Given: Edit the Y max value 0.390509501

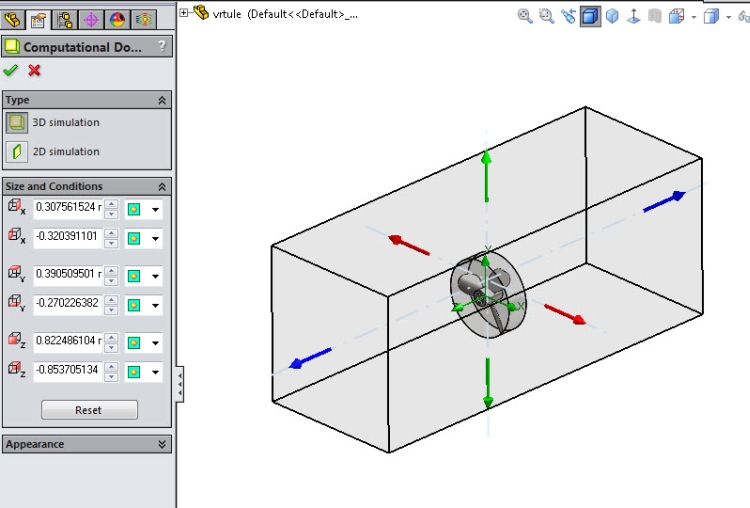Looking at the screenshot, I should pos(68,274).
